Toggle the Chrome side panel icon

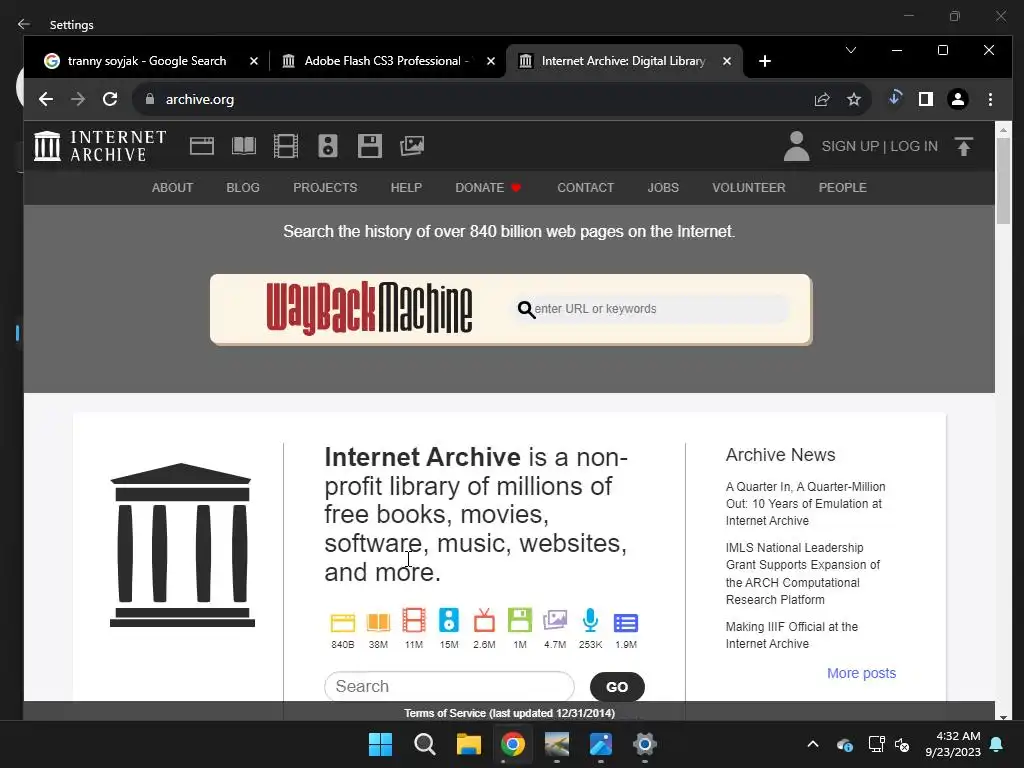point(925,99)
